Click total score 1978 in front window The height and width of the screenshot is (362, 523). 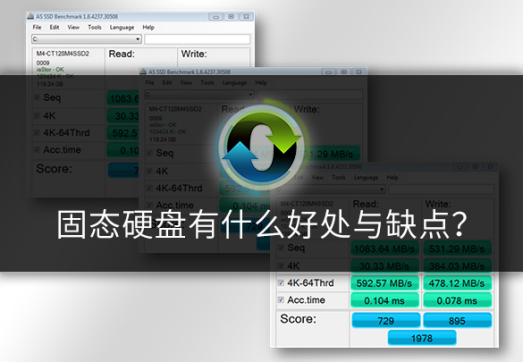coord(422,338)
